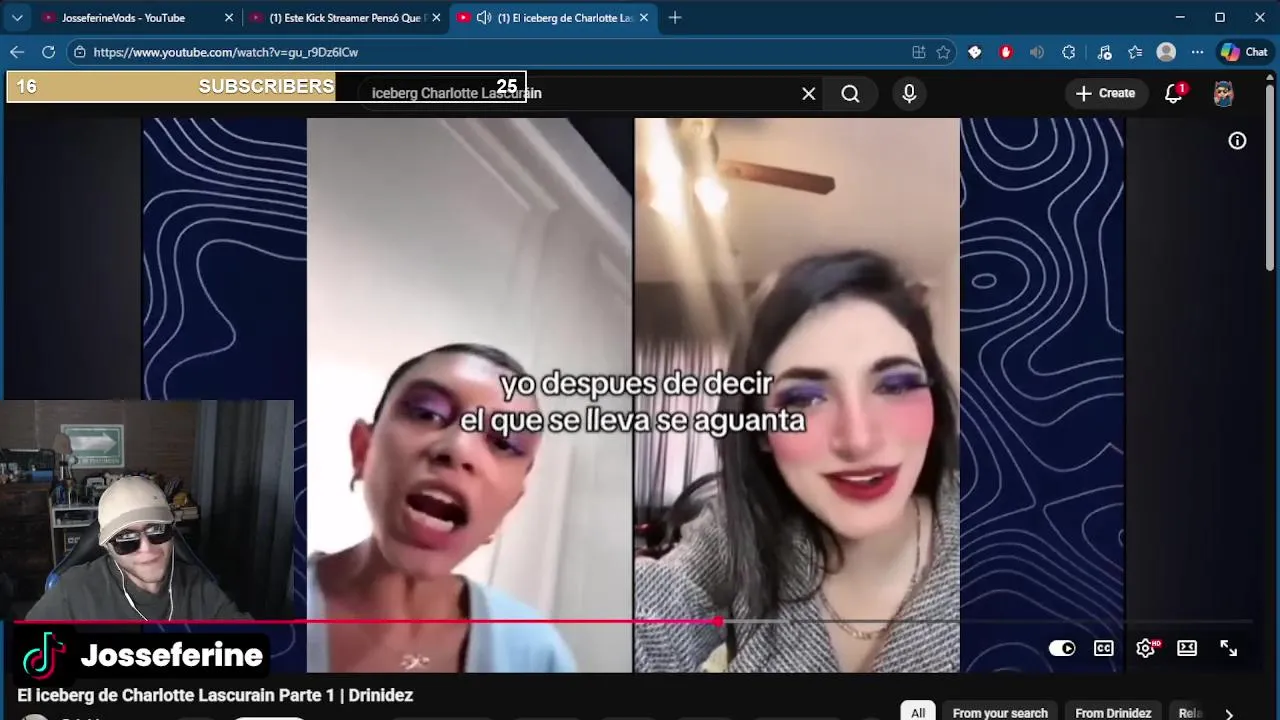
Task: Open the red hand blocker extension
Action: 1006,52
